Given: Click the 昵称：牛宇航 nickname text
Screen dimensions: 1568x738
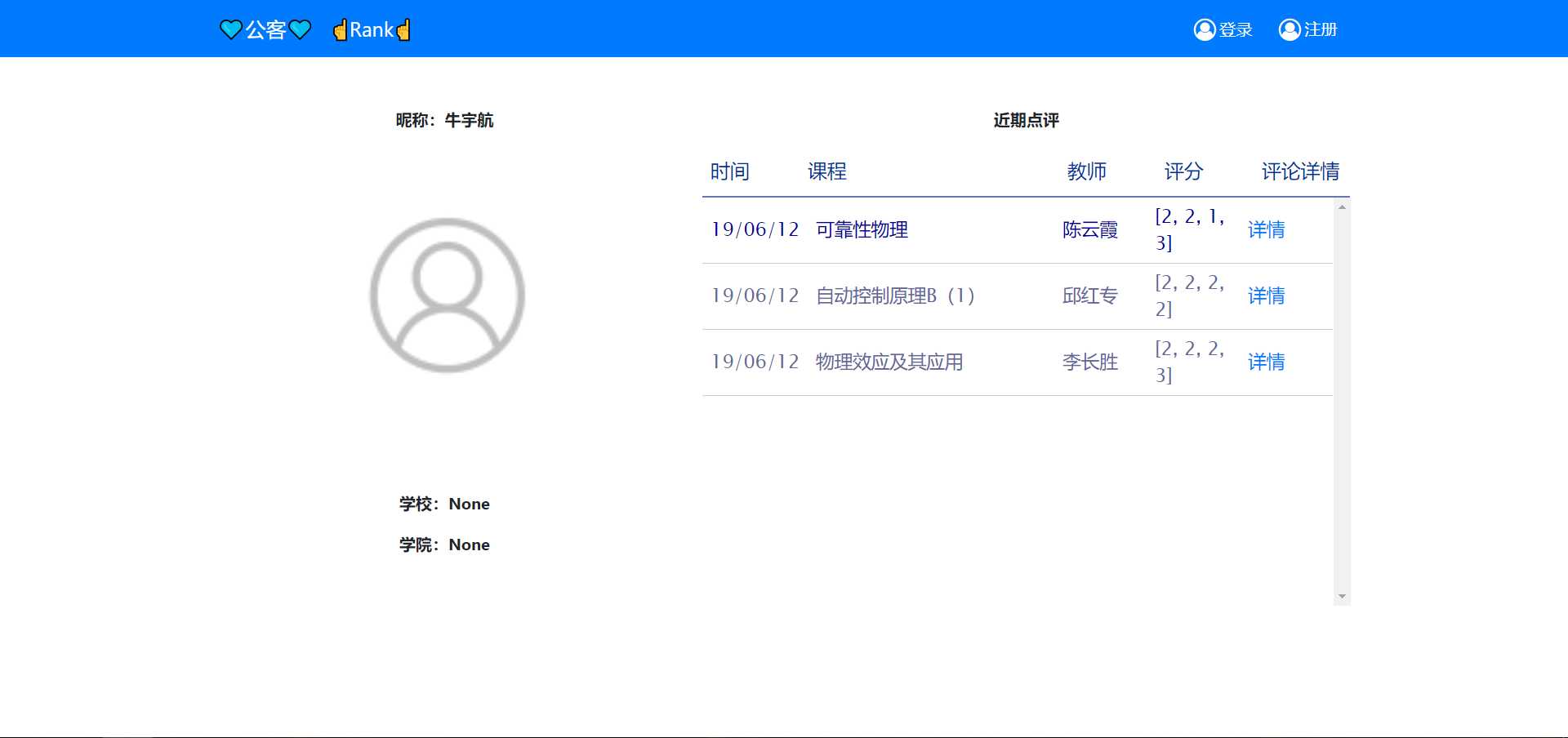Looking at the screenshot, I should [x=445, y=120].
